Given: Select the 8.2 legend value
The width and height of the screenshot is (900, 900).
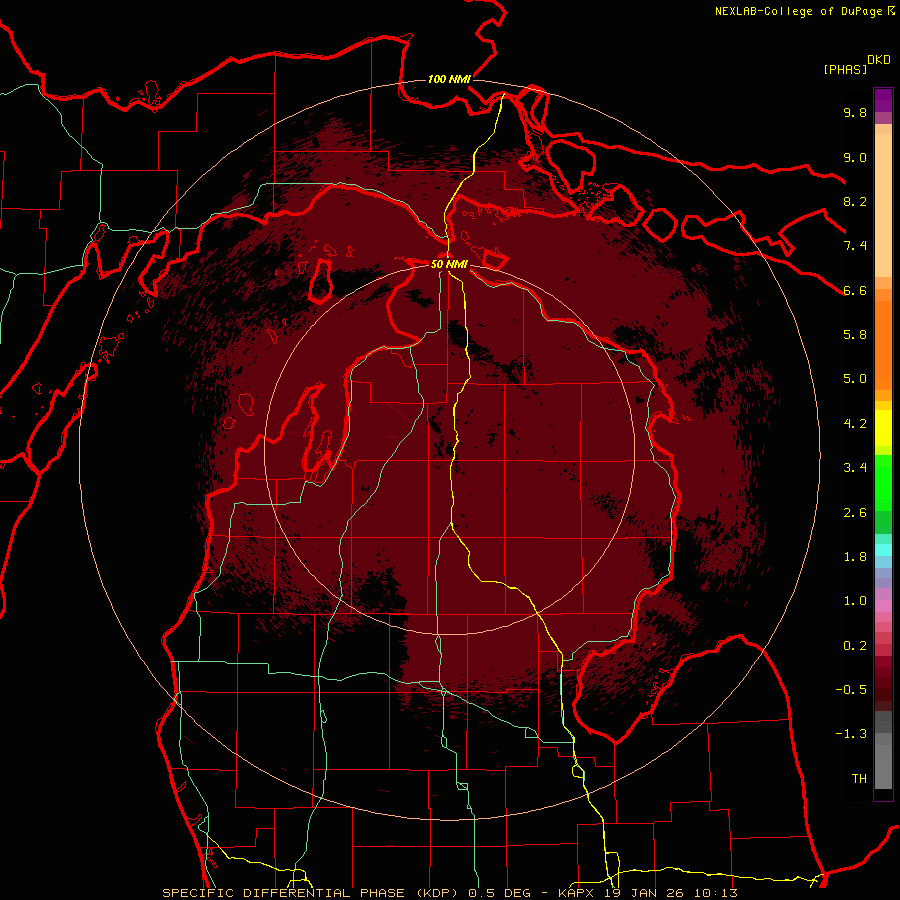Looking at the screenshot, I should coord(855,201).
